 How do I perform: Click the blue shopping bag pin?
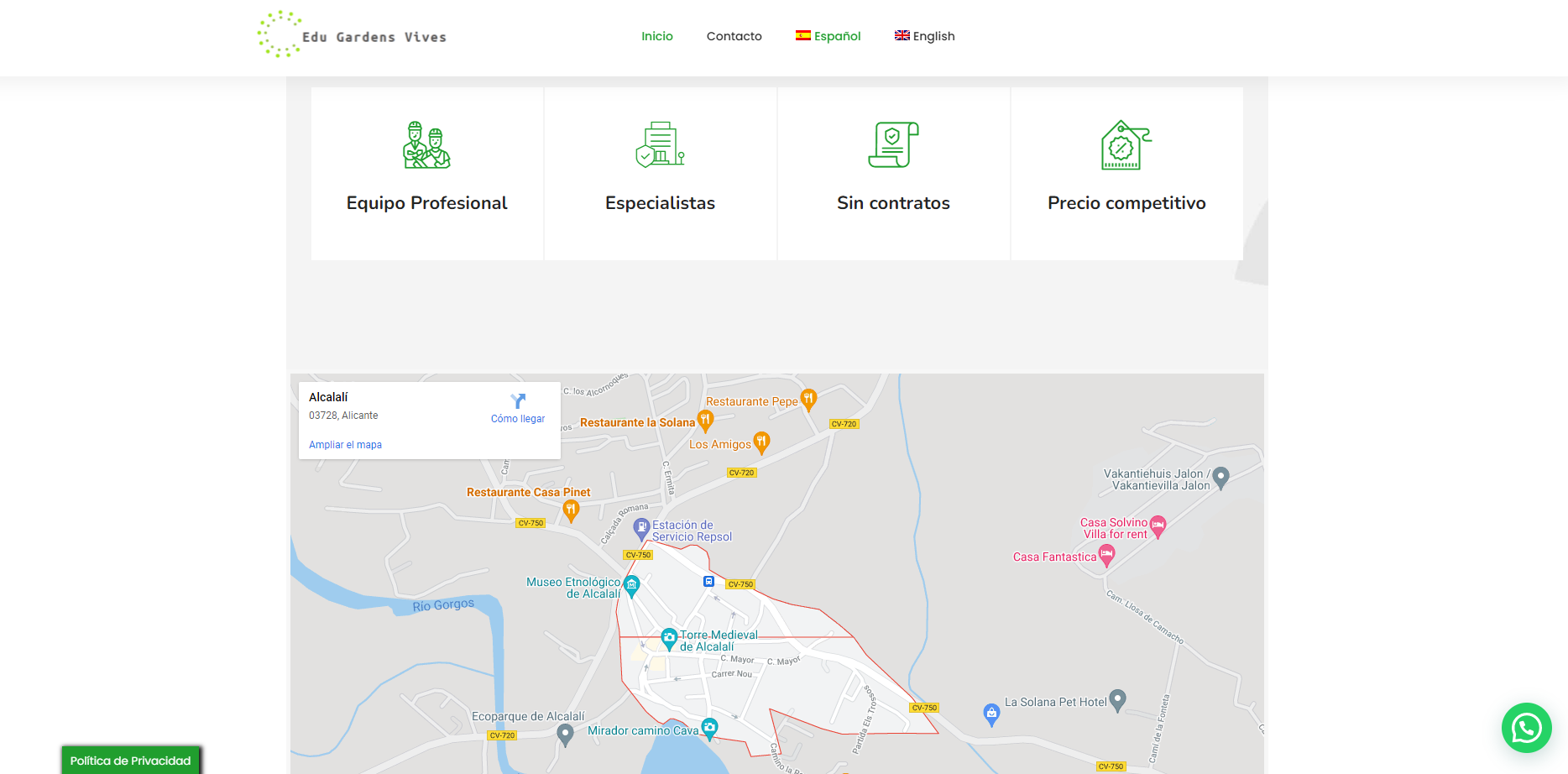[991, 714]
